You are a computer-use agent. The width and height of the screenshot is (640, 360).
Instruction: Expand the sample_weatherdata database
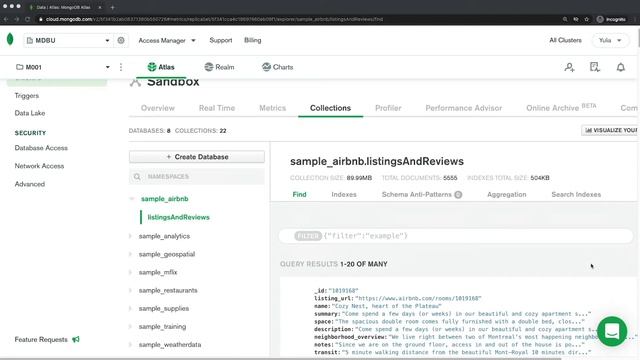[x=130, y=344]
